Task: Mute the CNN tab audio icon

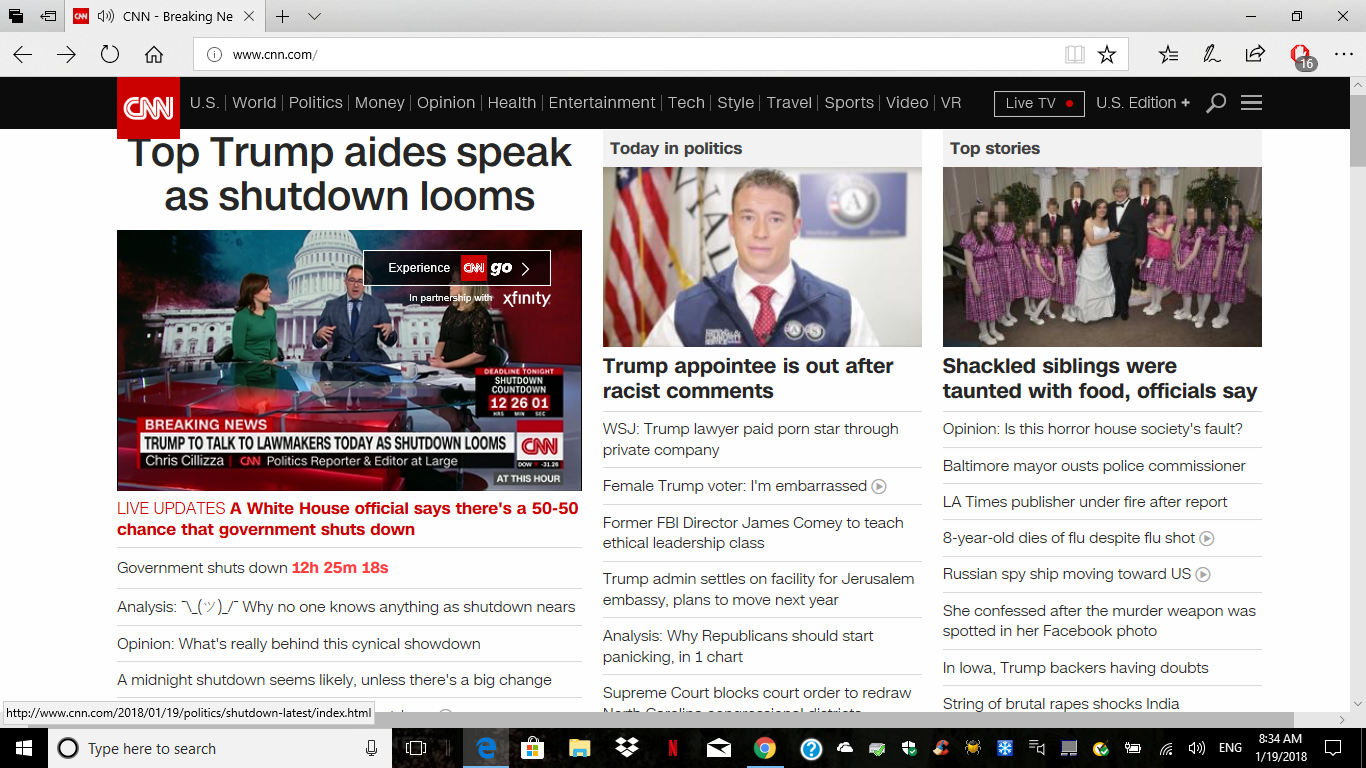Action: click(x=105, y=16)
